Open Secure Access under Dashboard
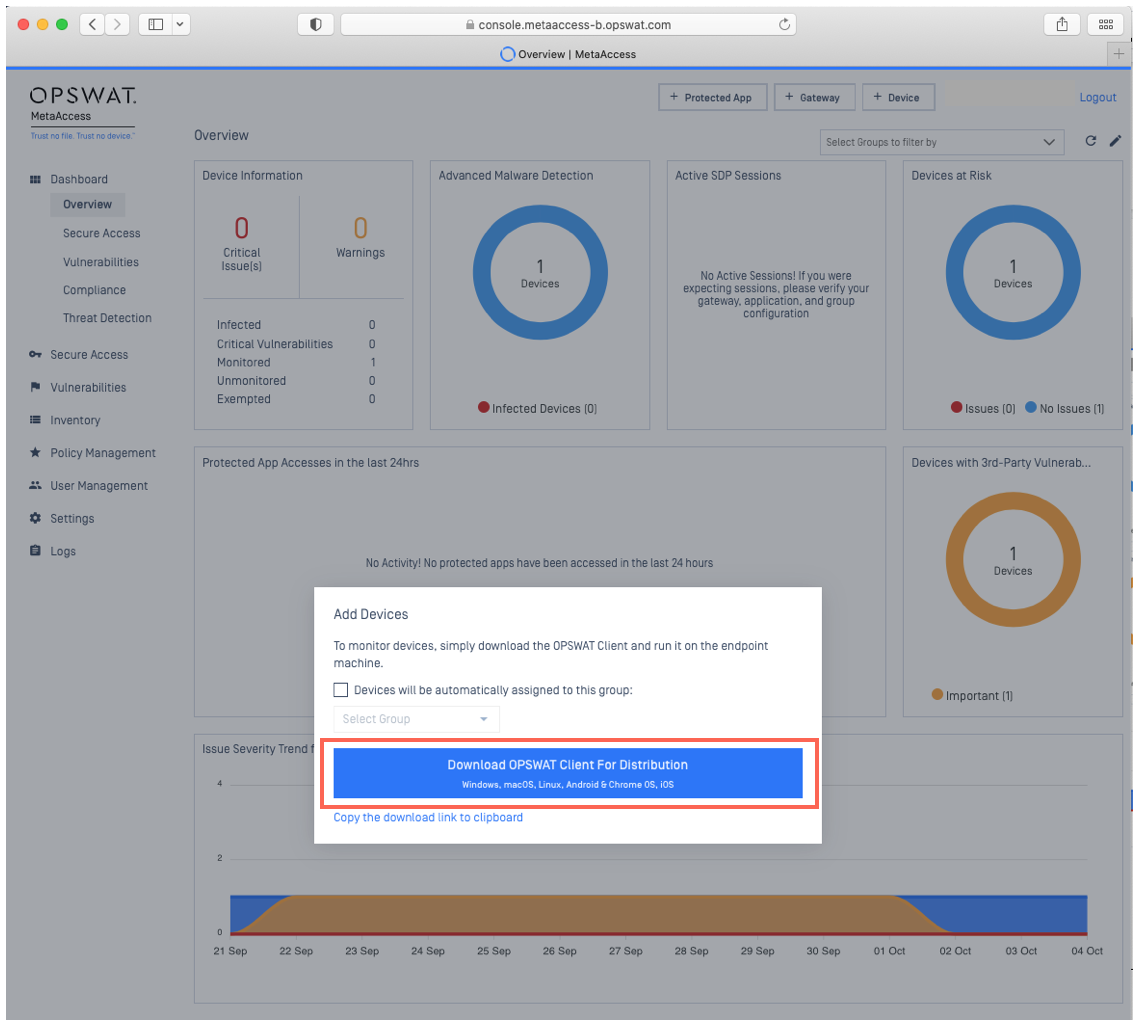Viewport: 1133px width, 1020px height. [102, 233]
